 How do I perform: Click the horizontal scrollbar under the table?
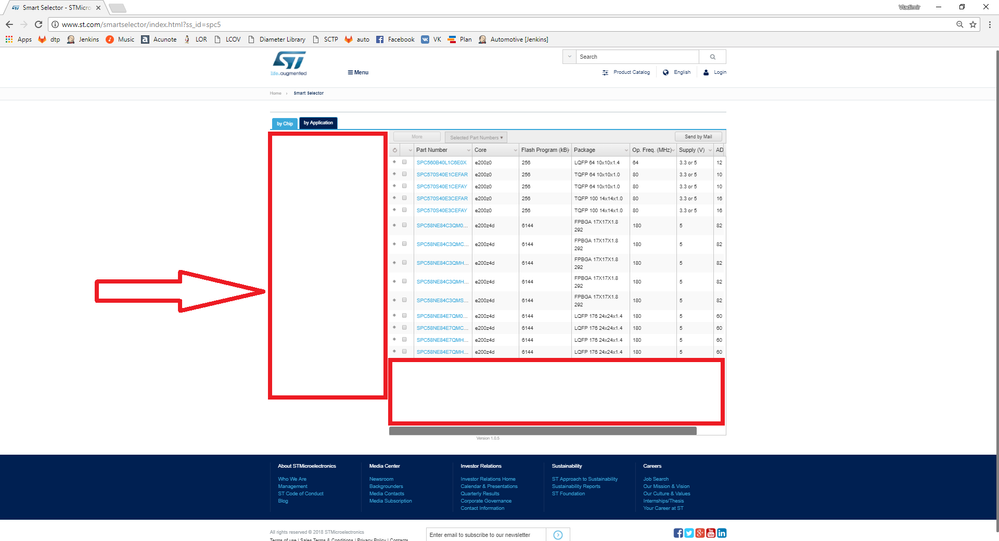pyautogui.click(x=543, y=431)
